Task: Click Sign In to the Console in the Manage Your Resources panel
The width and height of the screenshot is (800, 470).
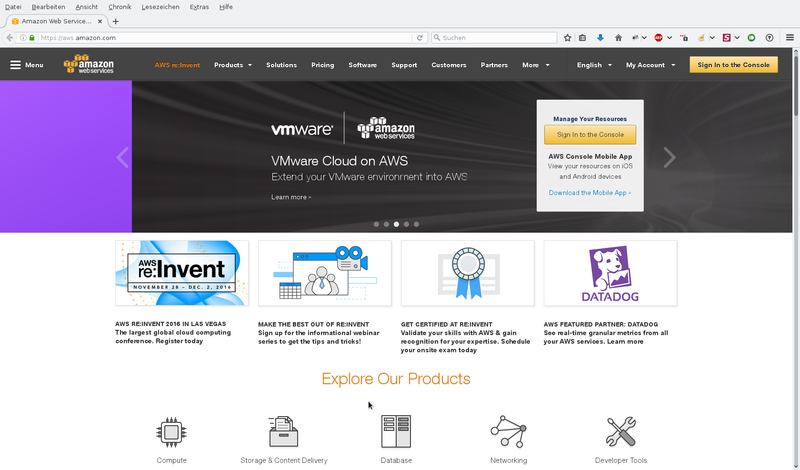Action: click(x=590, y=135)
